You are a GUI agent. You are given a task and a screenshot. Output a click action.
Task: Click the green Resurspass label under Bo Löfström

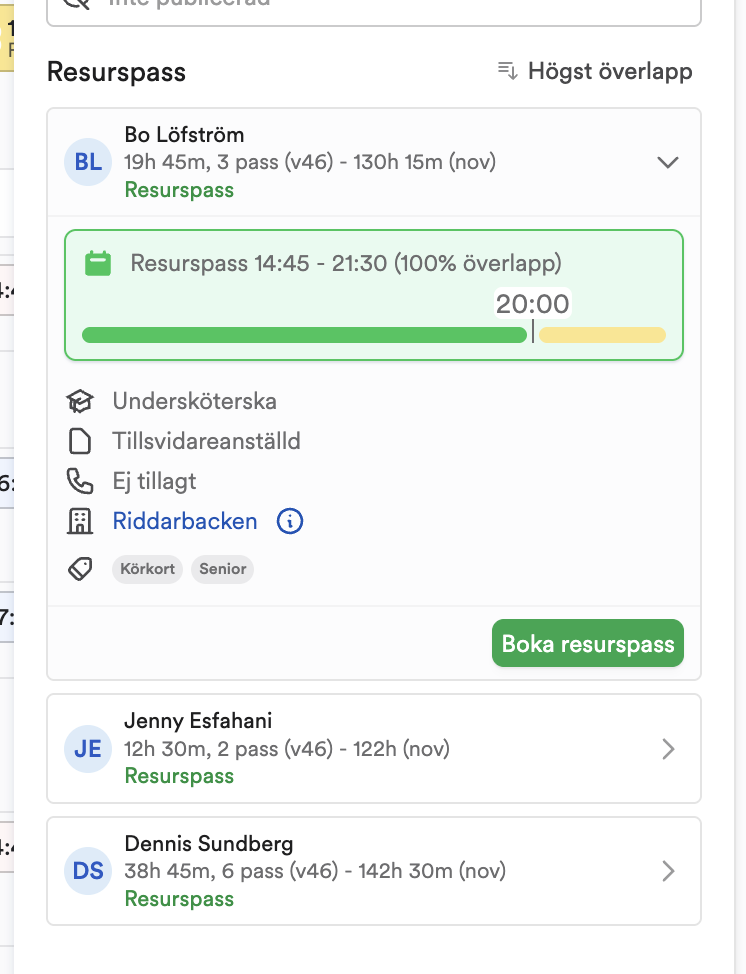[x=180, y=189]
